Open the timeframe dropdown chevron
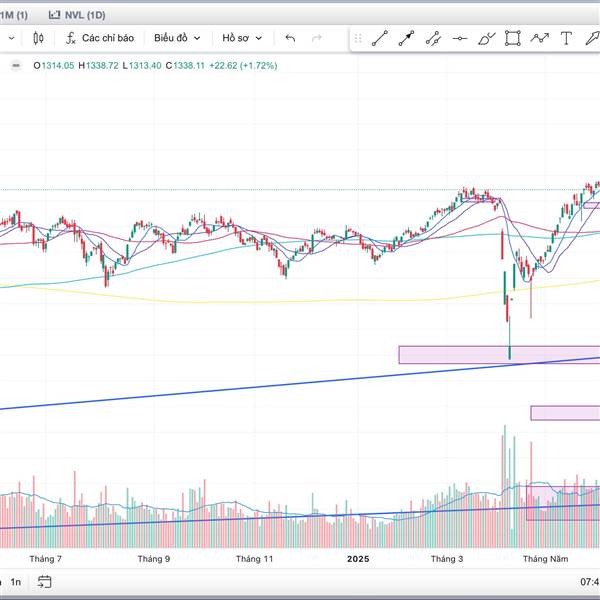The image size is (600, 600). coord(11,38)
